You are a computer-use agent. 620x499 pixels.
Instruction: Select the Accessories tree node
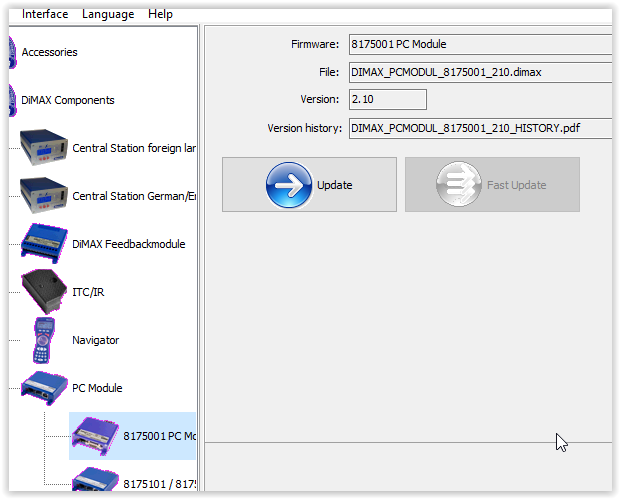pyautogui.click(x=49, y=52)
